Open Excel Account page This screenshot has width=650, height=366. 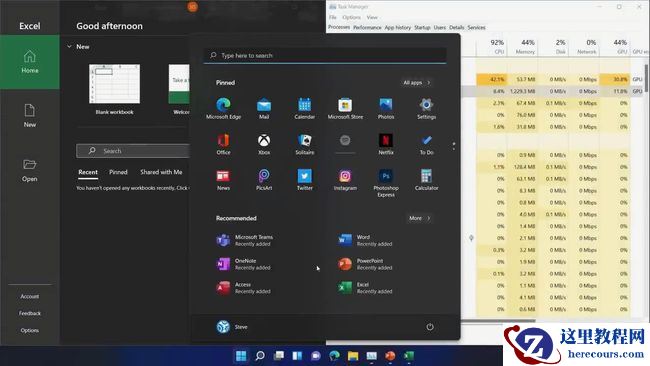(x=30, y=296)
